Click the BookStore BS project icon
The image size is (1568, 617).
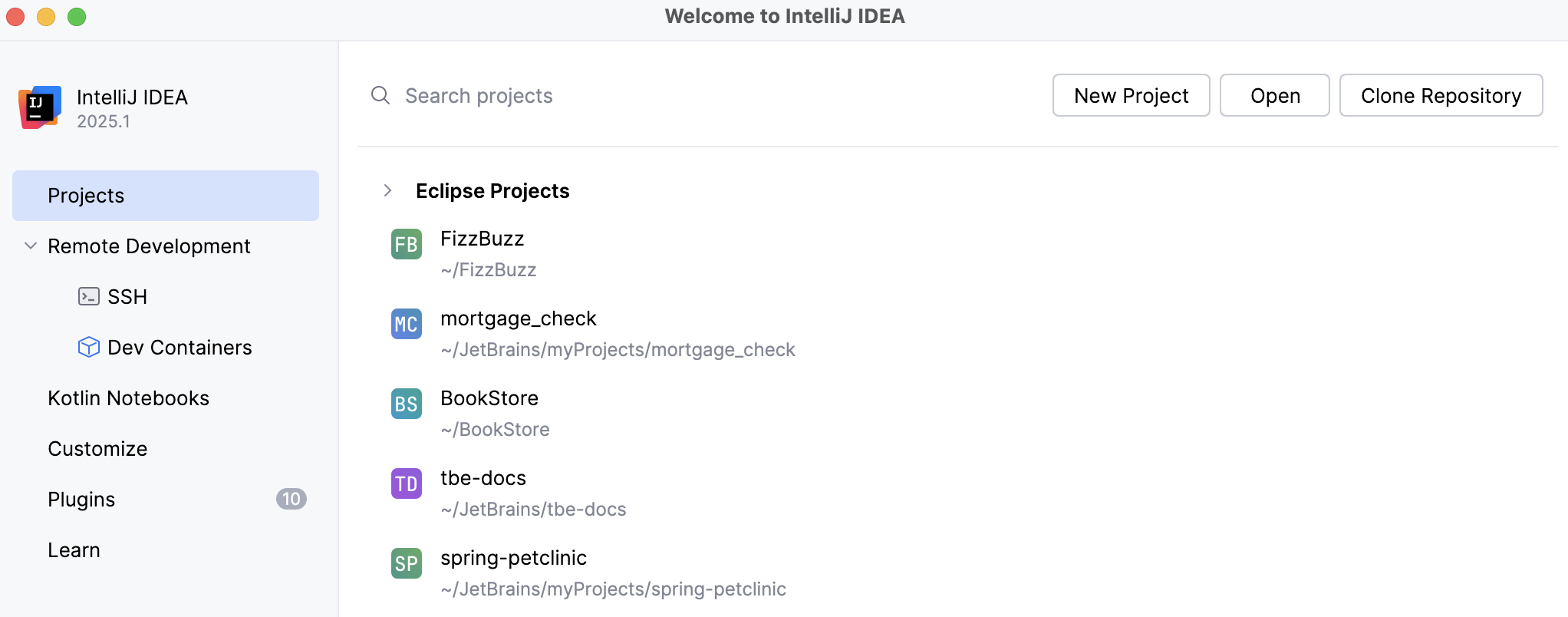pos(406,404)
